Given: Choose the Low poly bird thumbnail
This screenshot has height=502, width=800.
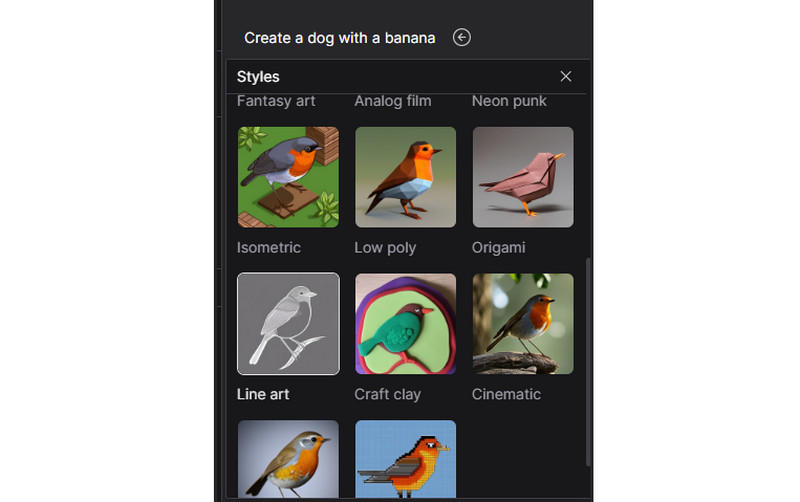Looking at the screenshot, I should (x=405, y=177).
